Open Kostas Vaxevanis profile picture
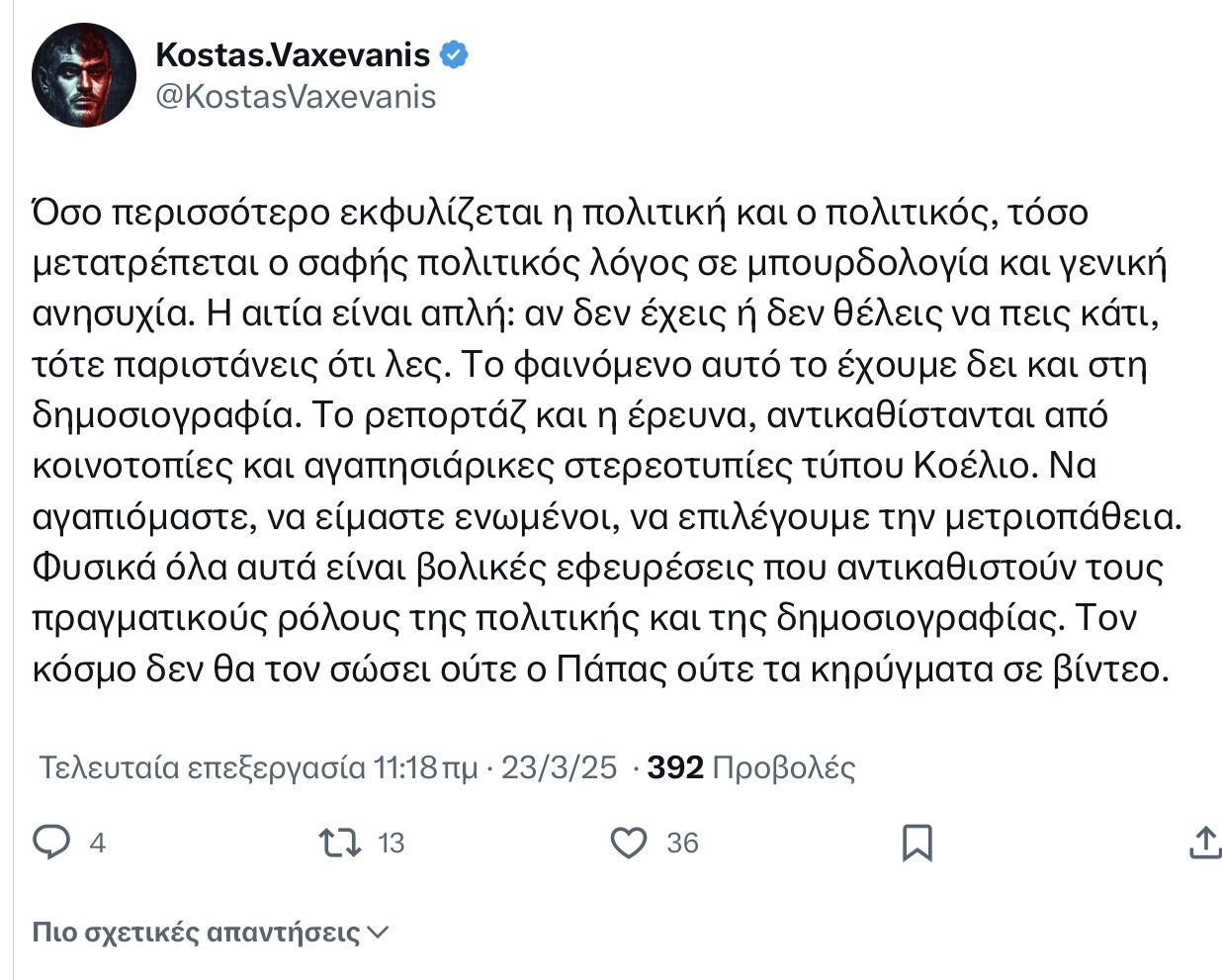 coord(83,76)
